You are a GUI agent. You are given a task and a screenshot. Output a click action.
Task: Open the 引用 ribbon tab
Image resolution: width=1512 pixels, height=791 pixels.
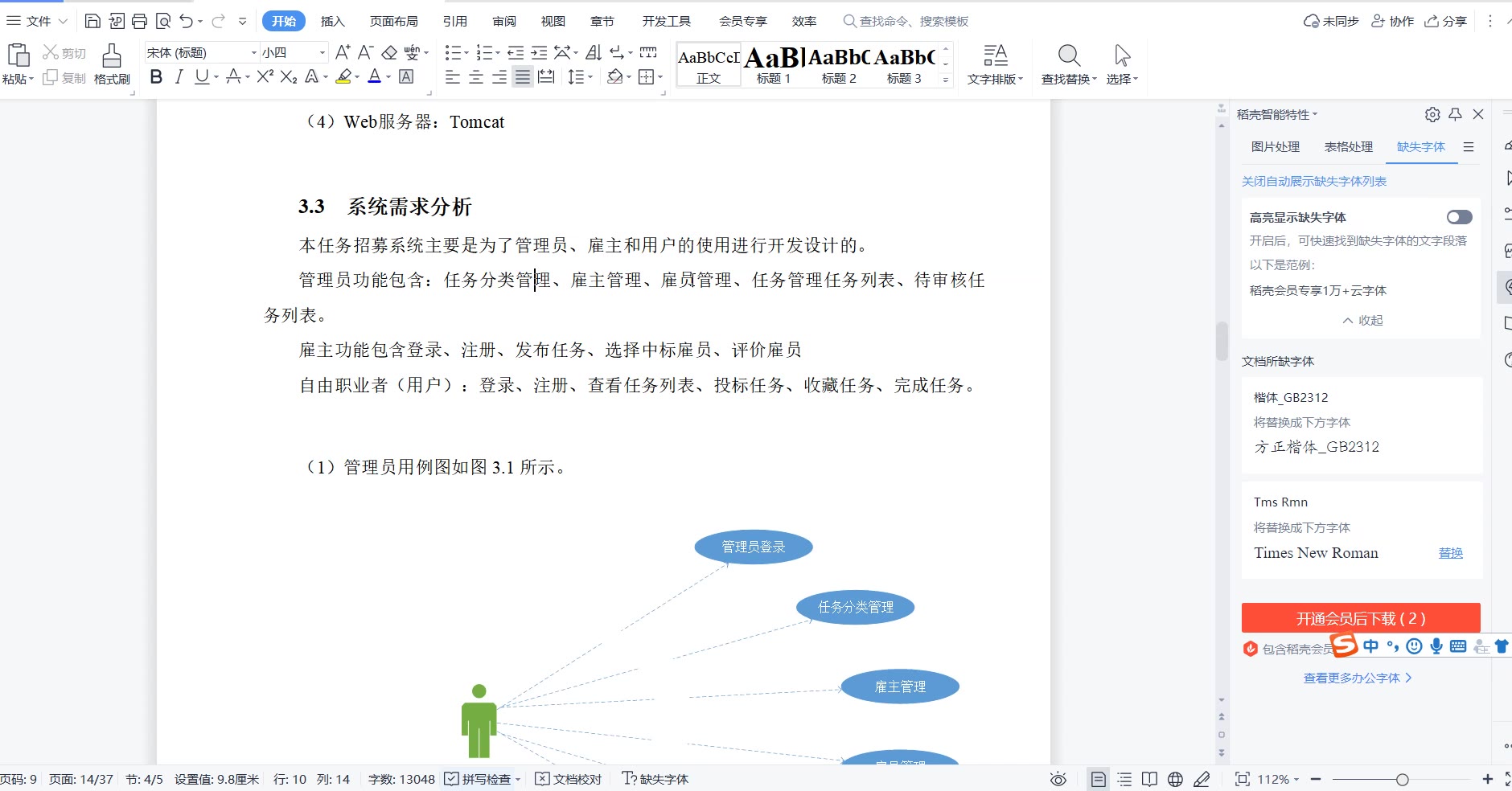(x=455, y=21)
